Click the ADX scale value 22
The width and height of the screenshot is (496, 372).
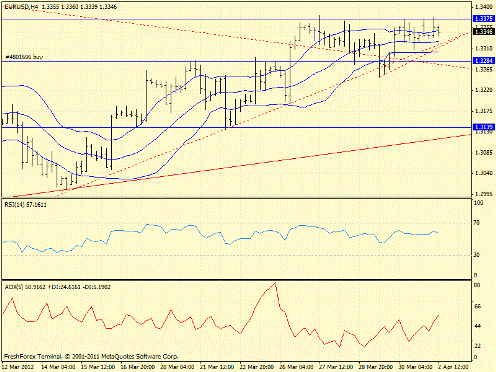point(477,346)
